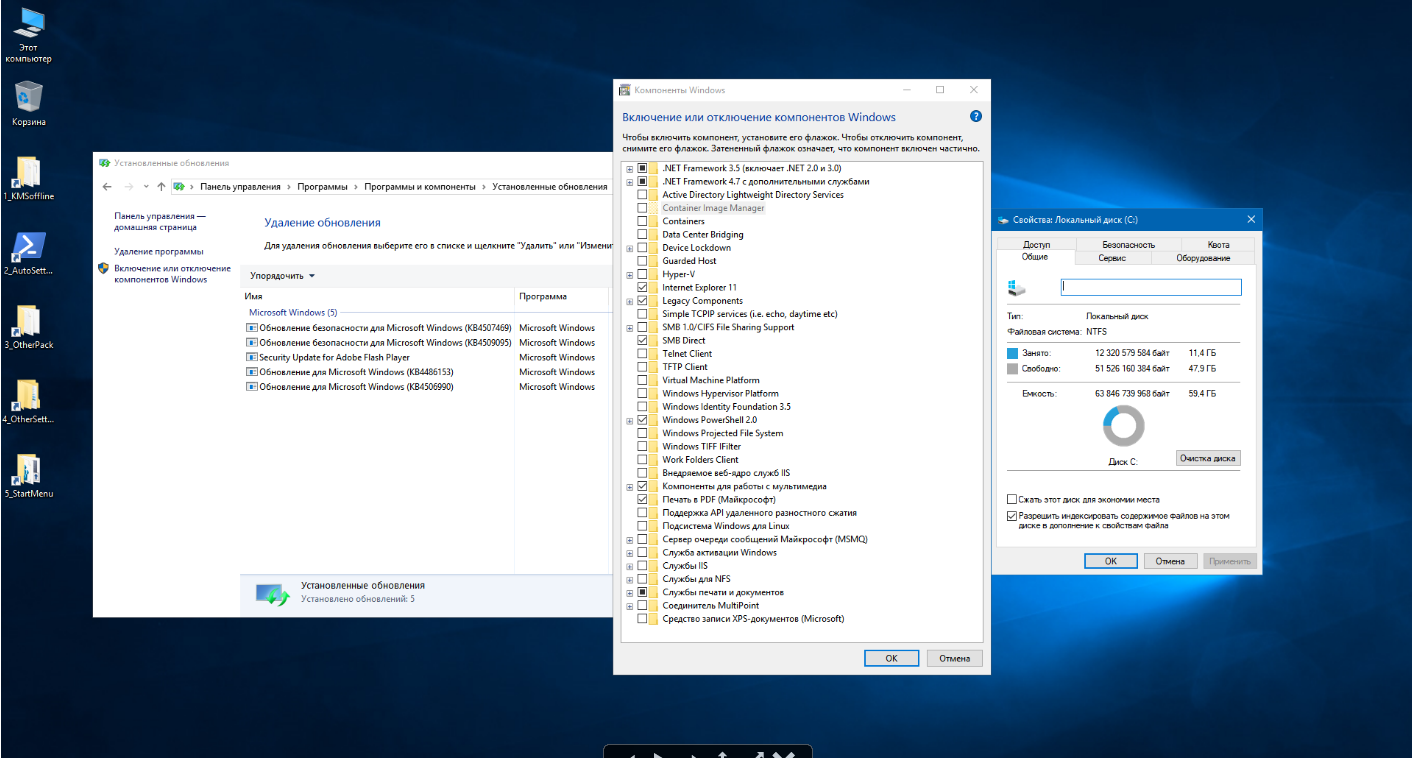Click the installed updates icon in details pane
Screen dimensions: 1412x758
coord(272,595)
